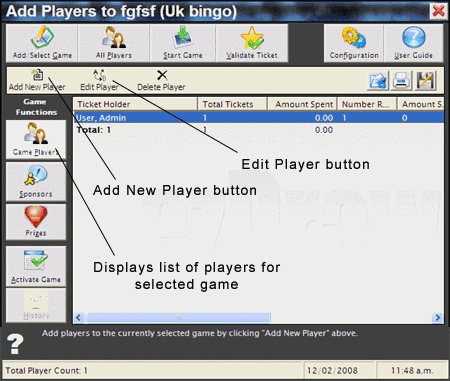The image size is (450, 381).
Task: Click the printer icon in the toolbar
Action: point(402,80)
